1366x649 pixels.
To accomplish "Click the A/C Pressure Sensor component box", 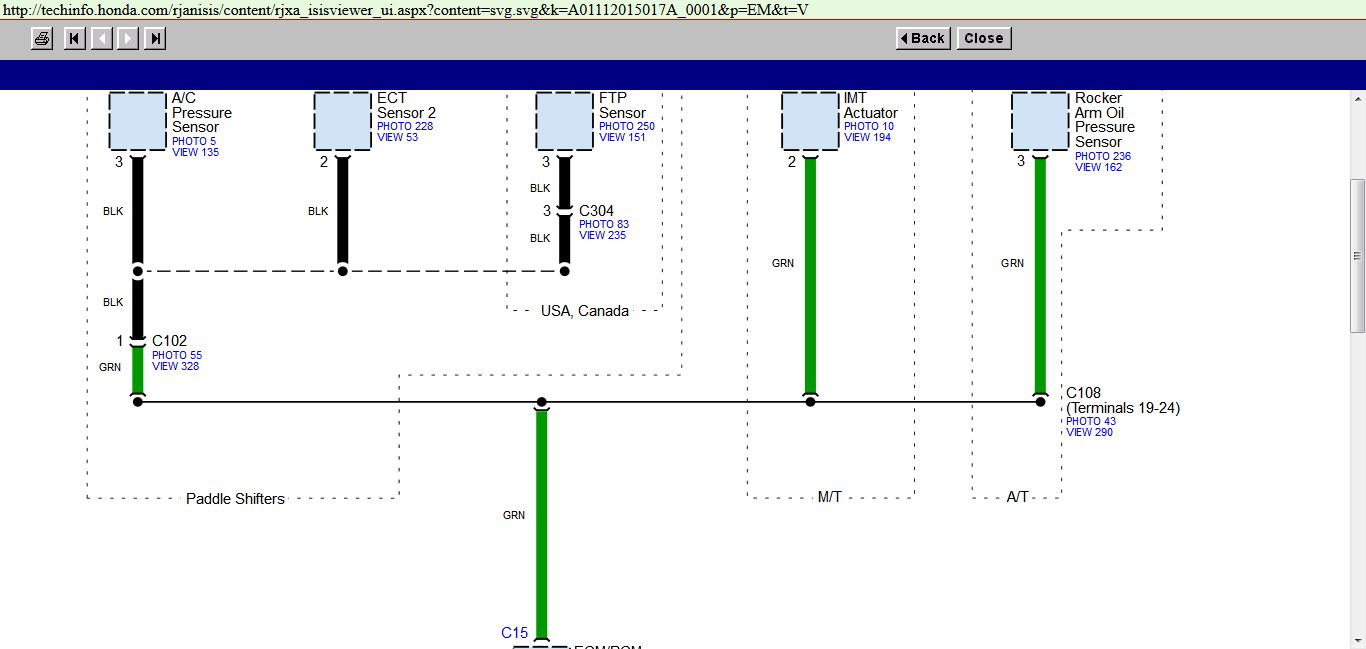I will tap(138, 121).
